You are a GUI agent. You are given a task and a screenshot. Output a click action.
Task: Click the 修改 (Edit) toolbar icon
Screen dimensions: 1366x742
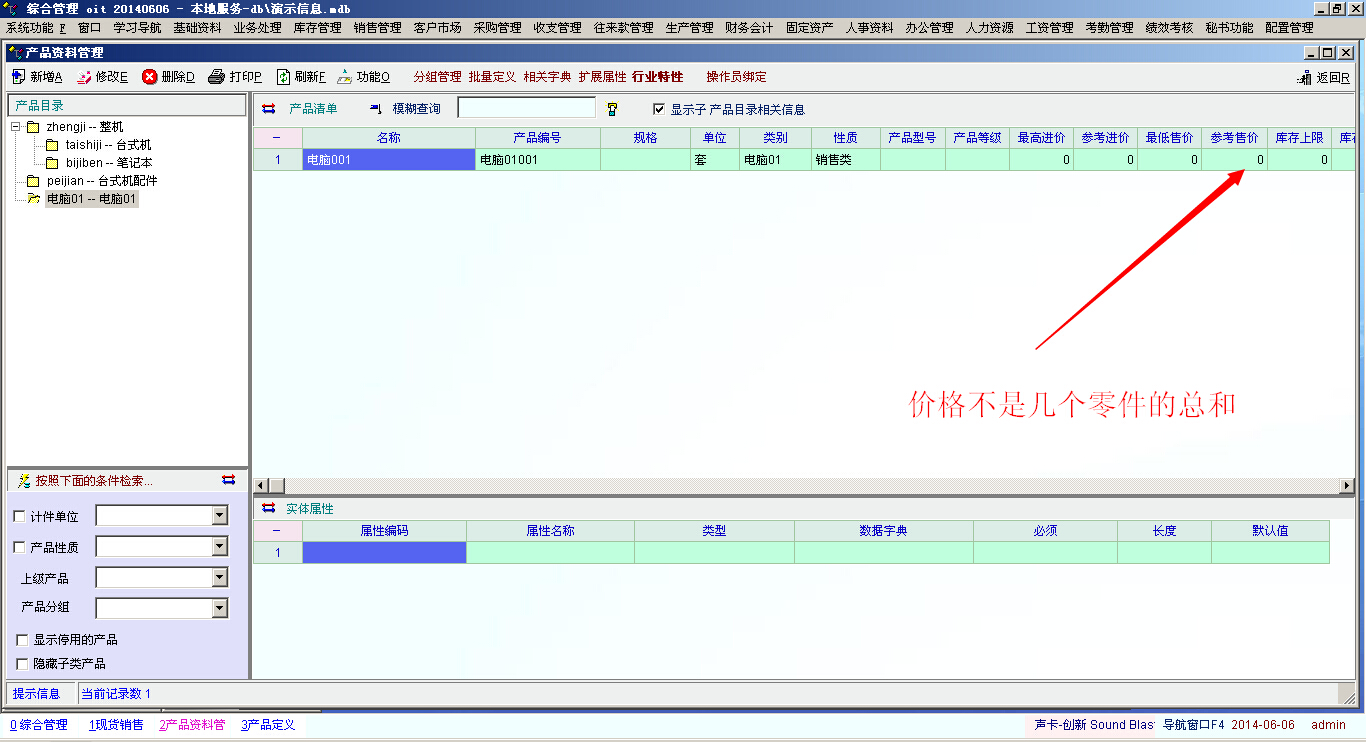click(84, 77)
